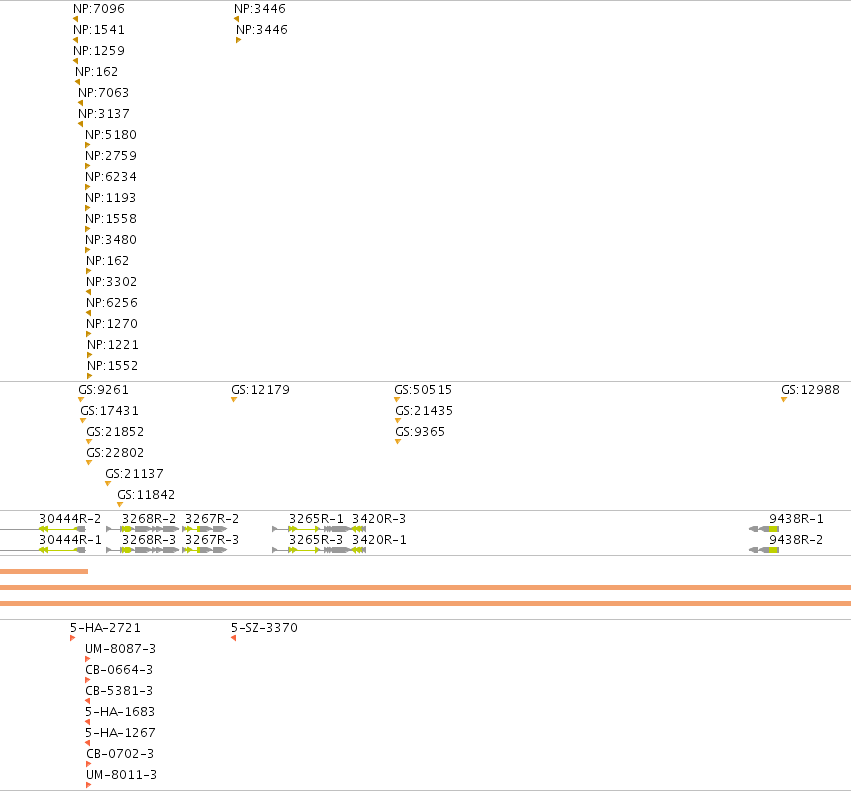Click the 5-SZ-3370 label

click(264, 628)
